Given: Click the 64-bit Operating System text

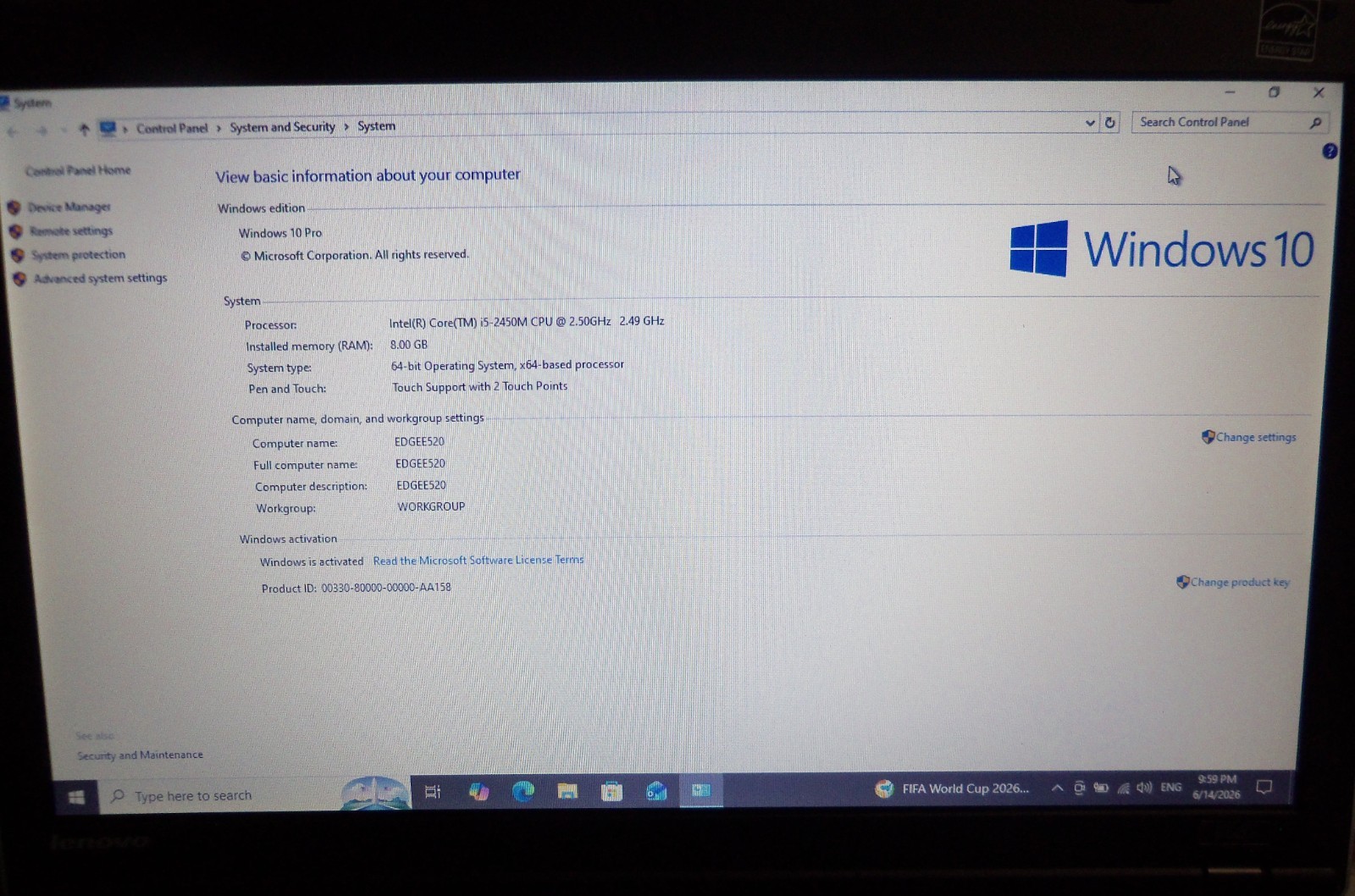Looking at the screenshot, I should pyautogui.click(x=507, y=365).
